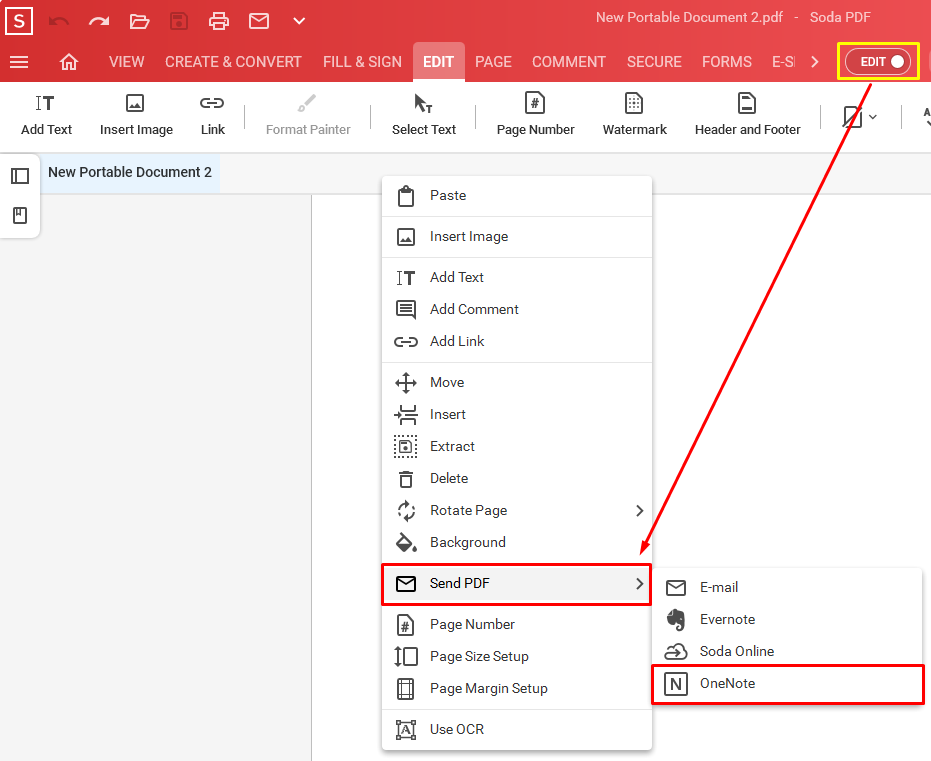The height and width of the screenshot is (761, 931).
Task: Redo the last action
Action: [x=99, y=22]
